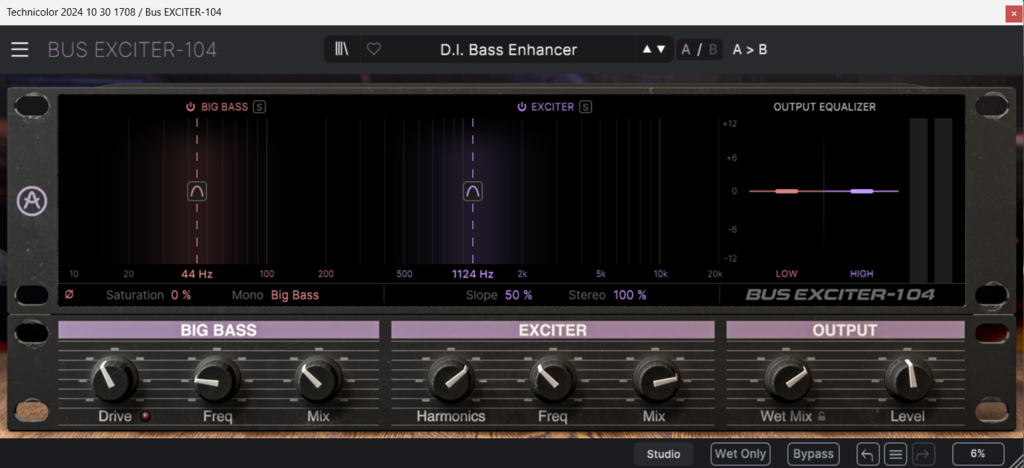Select the Big Bass frequency handle
The height and width of the screenshot is (468, 1024).
point(197,191)
